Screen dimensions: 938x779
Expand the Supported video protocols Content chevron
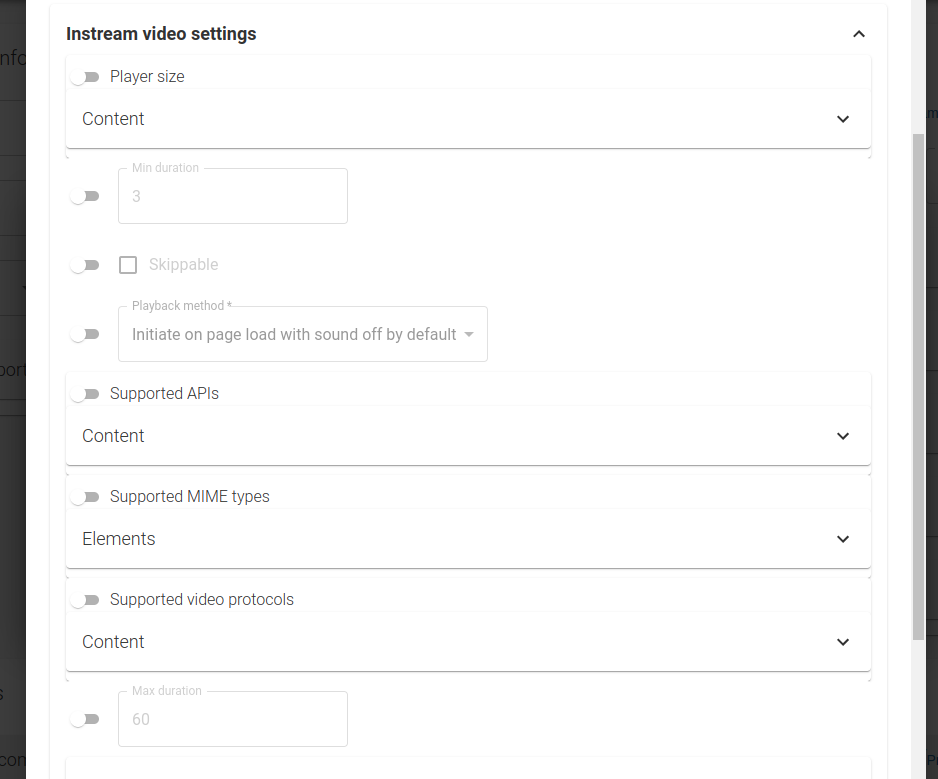(x=843, y=642)
